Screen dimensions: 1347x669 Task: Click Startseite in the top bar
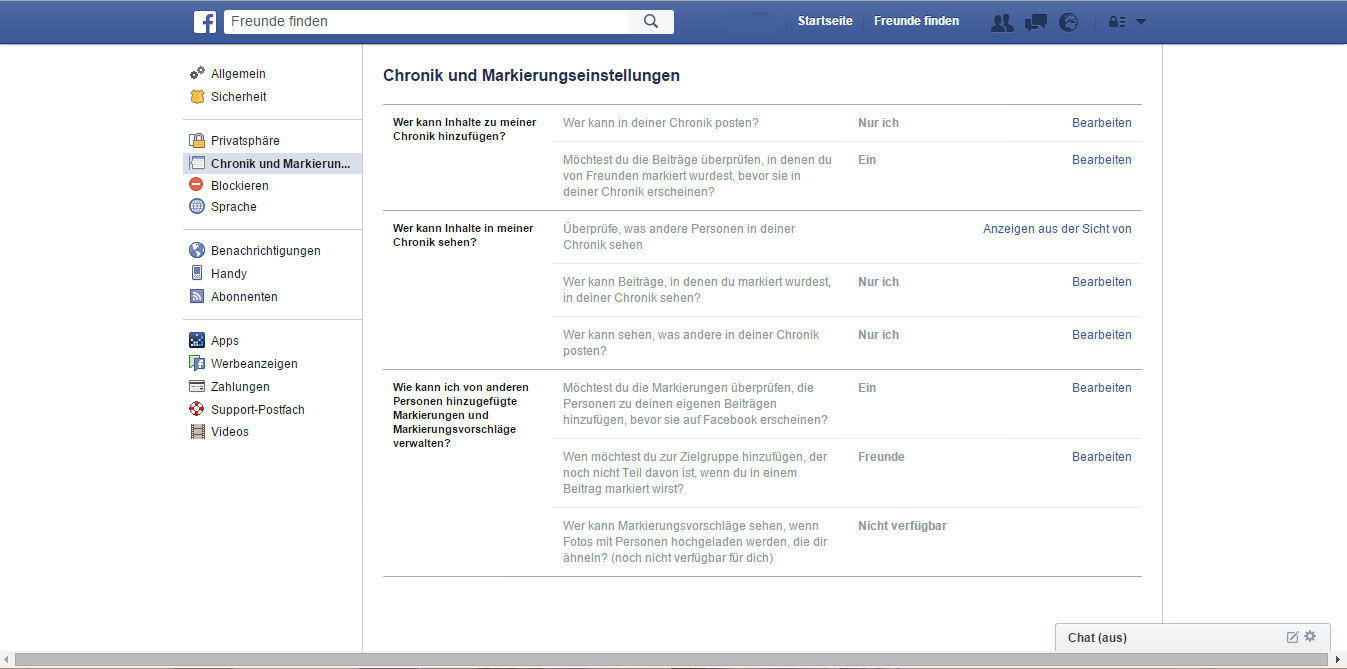click(825, 21)
